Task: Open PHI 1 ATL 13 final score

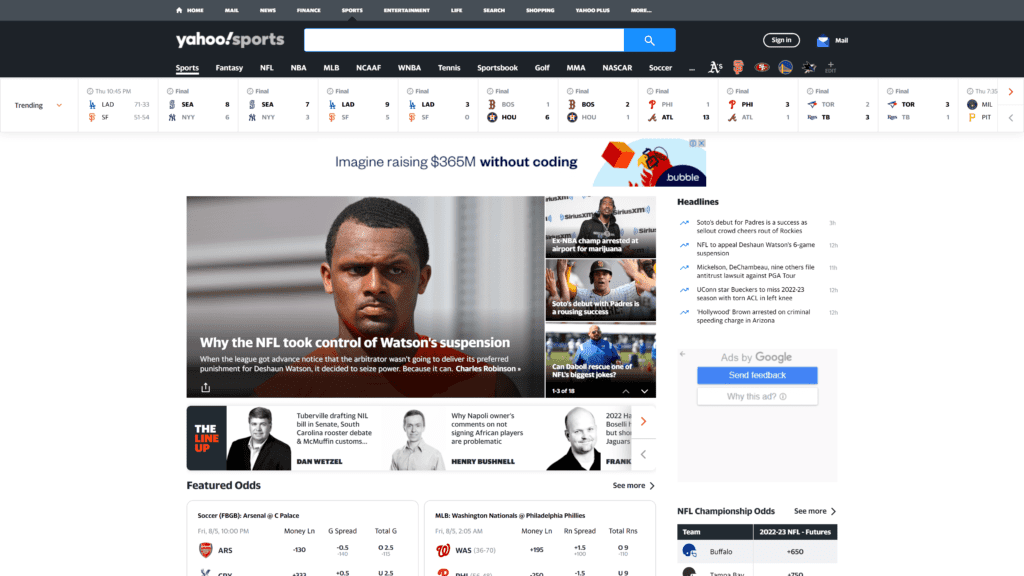Action: coord(678,105)
